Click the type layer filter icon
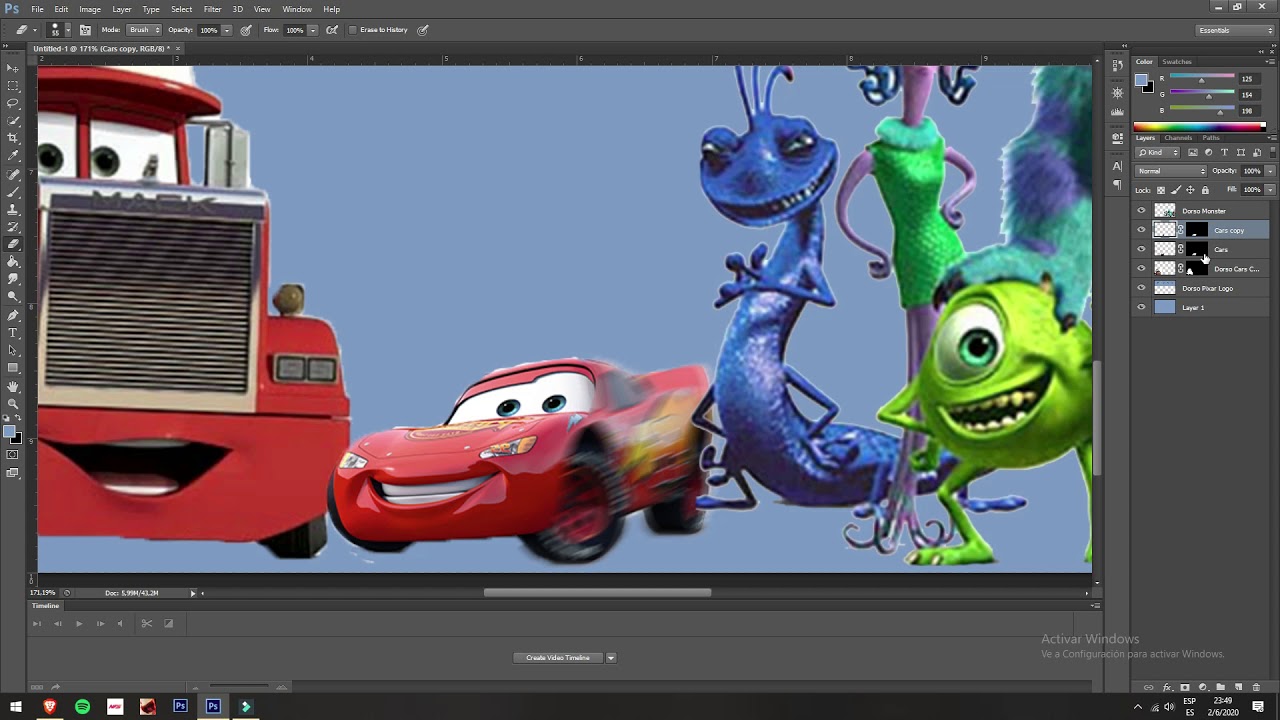The image size is (1280, 720). (x=1224, y=152)
